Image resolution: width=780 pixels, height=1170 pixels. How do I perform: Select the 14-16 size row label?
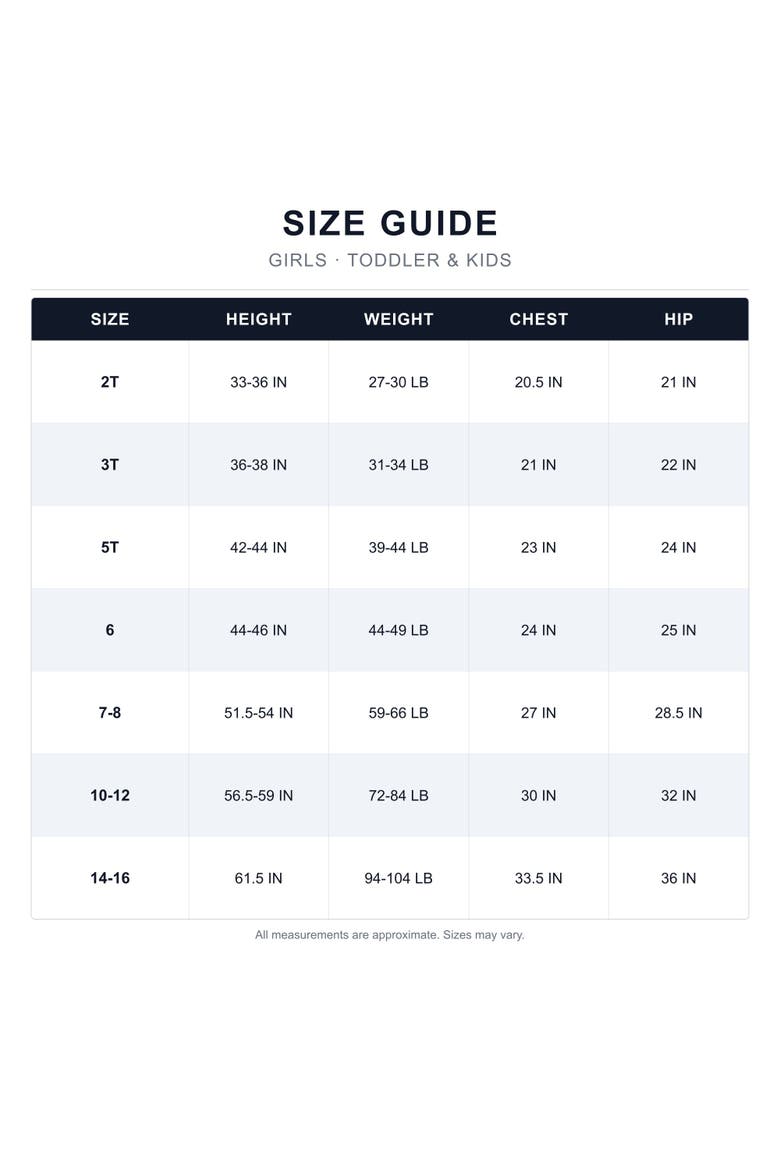[x=110, y=878]
